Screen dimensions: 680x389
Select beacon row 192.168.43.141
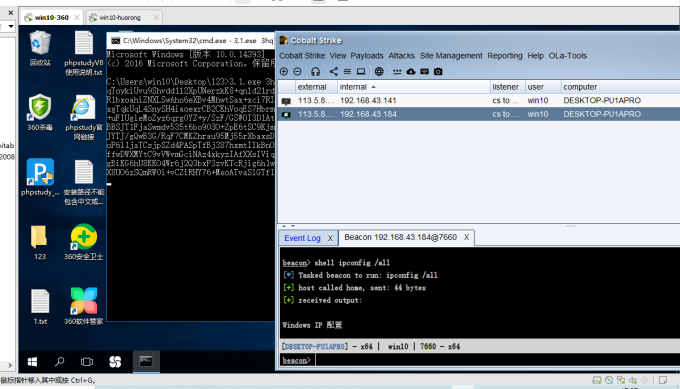pos(479,101)
